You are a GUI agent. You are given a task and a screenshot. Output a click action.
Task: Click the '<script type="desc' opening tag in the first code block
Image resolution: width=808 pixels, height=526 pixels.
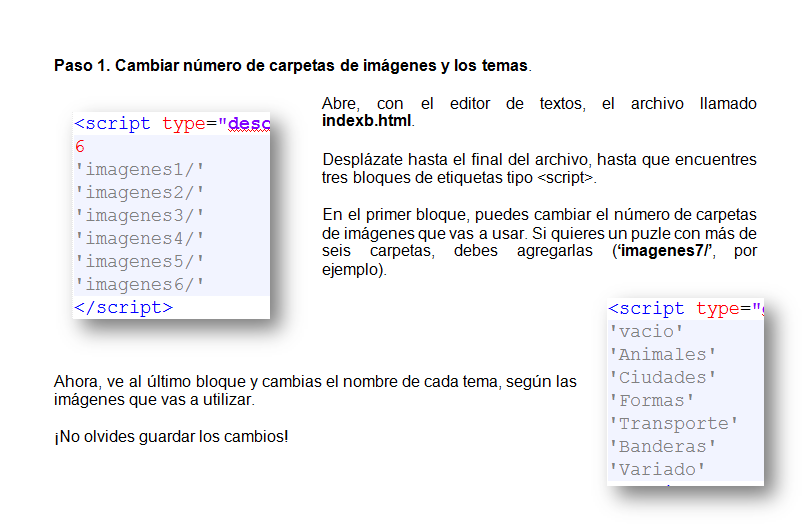coord(172,124)
